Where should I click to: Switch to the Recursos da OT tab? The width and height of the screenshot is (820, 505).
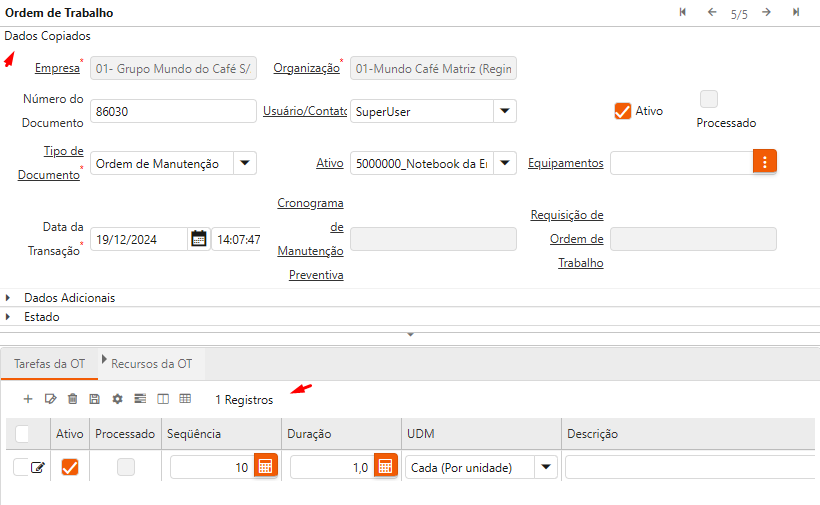pos(151,364)
